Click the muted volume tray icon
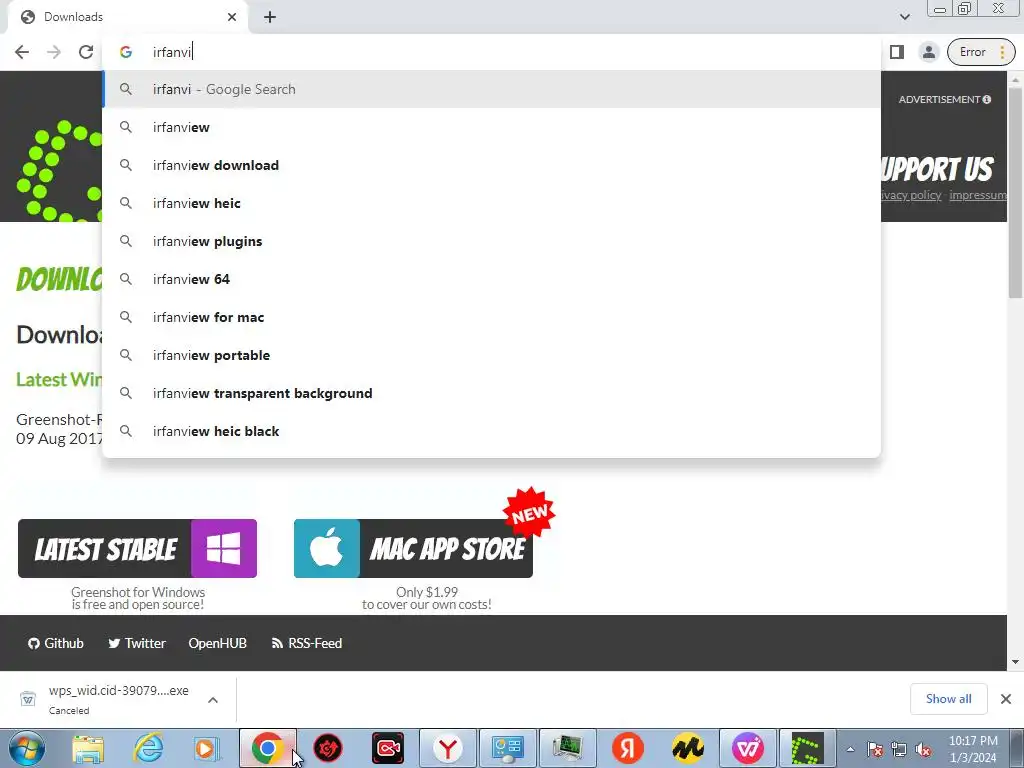The width and height of the screenshot is (1024, 768). coord(923,749)
